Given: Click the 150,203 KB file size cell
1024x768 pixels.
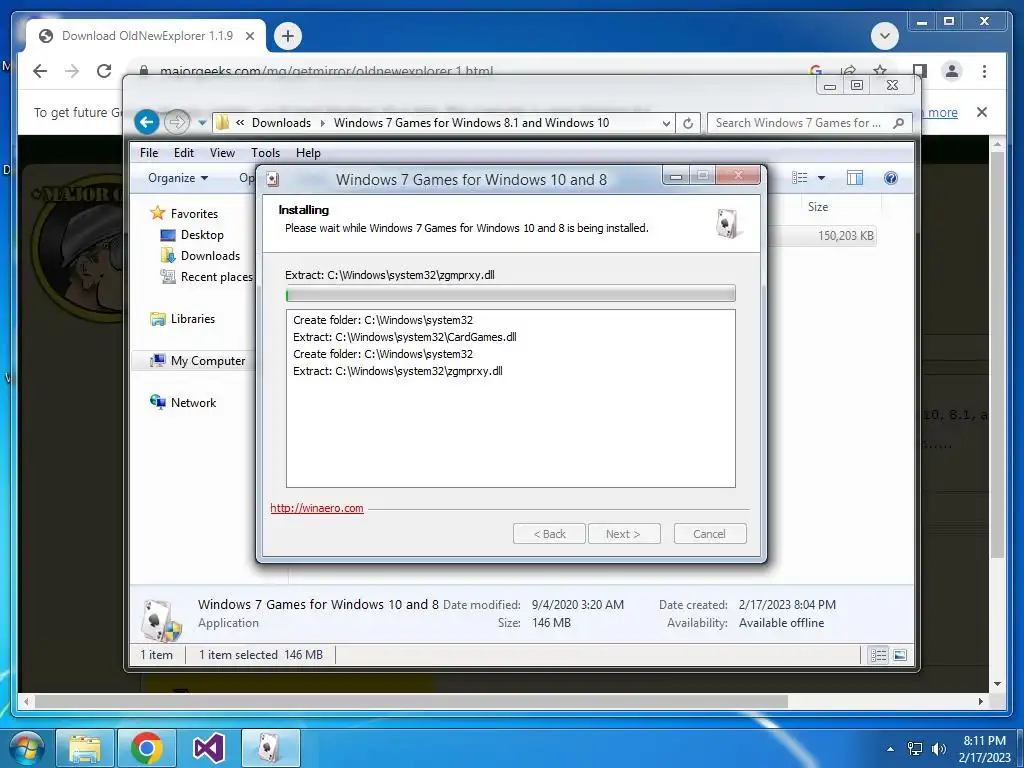Looking at the screenshot, I should click(x=846, y=236).
